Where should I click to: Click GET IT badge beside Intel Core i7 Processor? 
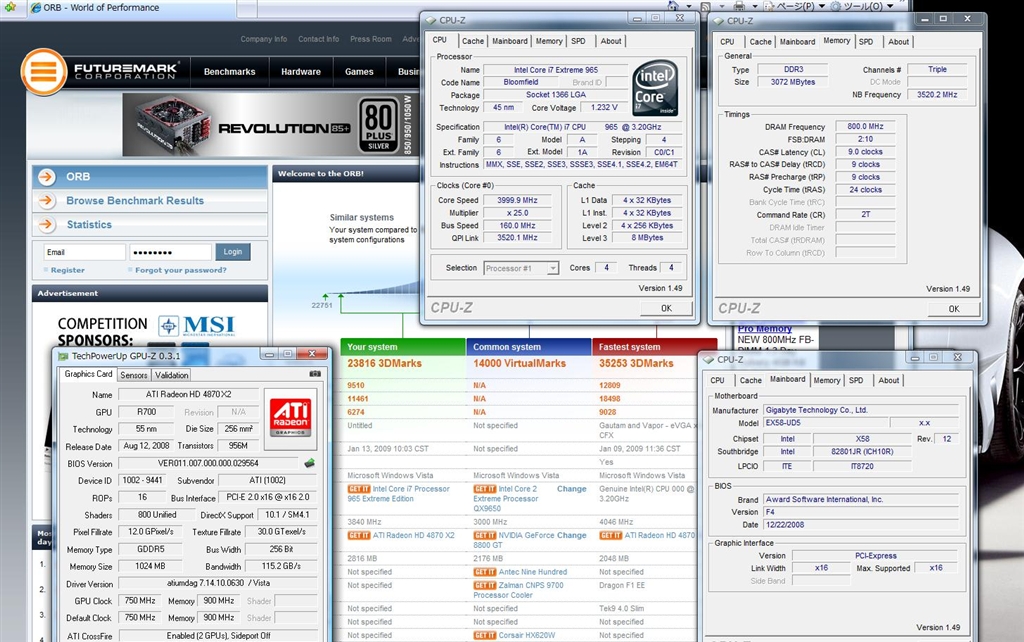tap(359, 489)
